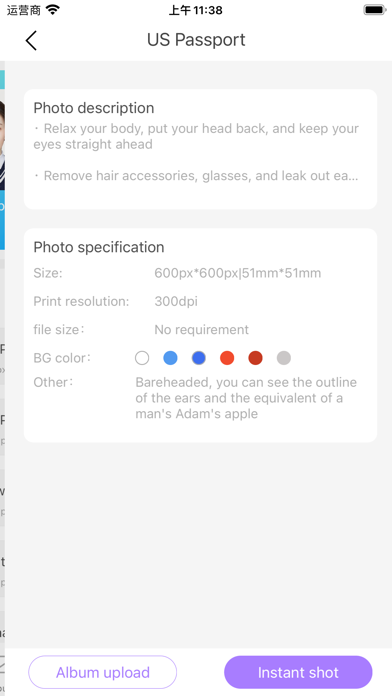Viewport: 392px width, 696px height.
Task: Tap the clock showing 11:38
Action: tap(196, 10)
